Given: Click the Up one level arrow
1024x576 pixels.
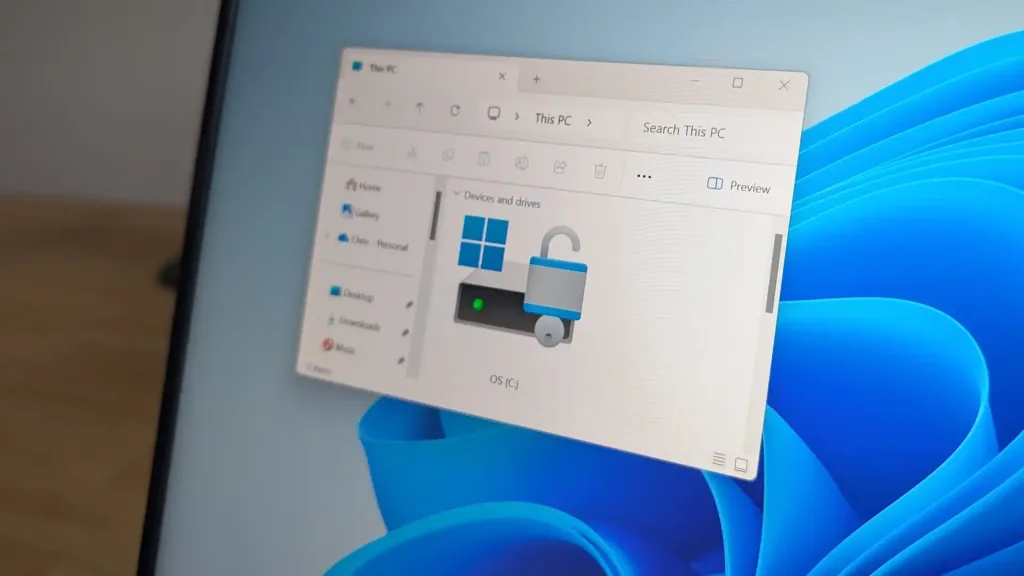Looking at the screenshot, I should (x=420, y=109).
